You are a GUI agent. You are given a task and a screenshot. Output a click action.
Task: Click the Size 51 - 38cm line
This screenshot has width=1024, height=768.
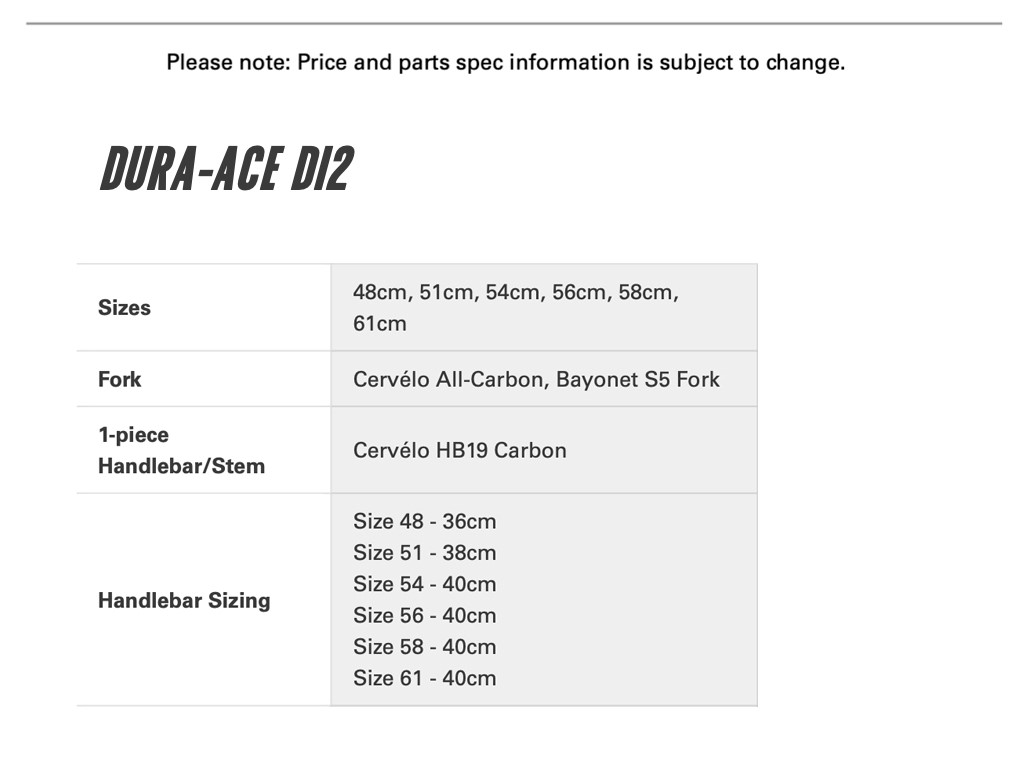click(424, 553)
